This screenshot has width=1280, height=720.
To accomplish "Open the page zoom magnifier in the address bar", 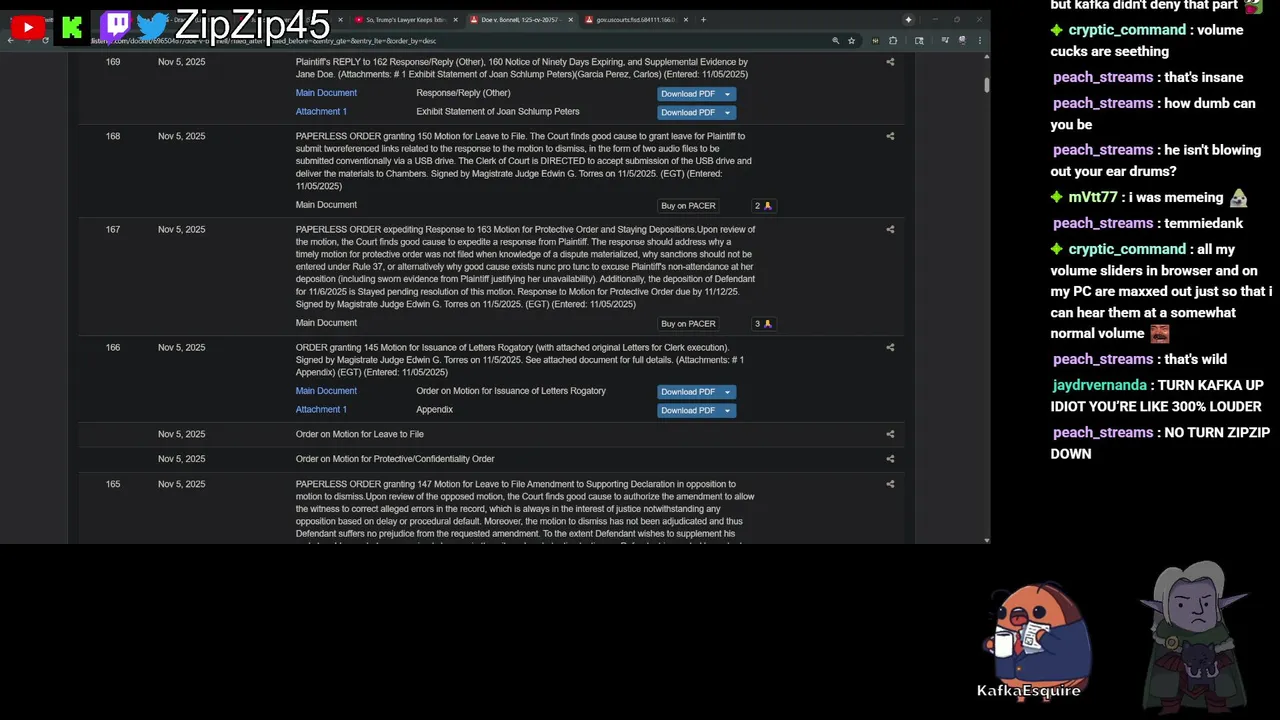I will point(836,40).
